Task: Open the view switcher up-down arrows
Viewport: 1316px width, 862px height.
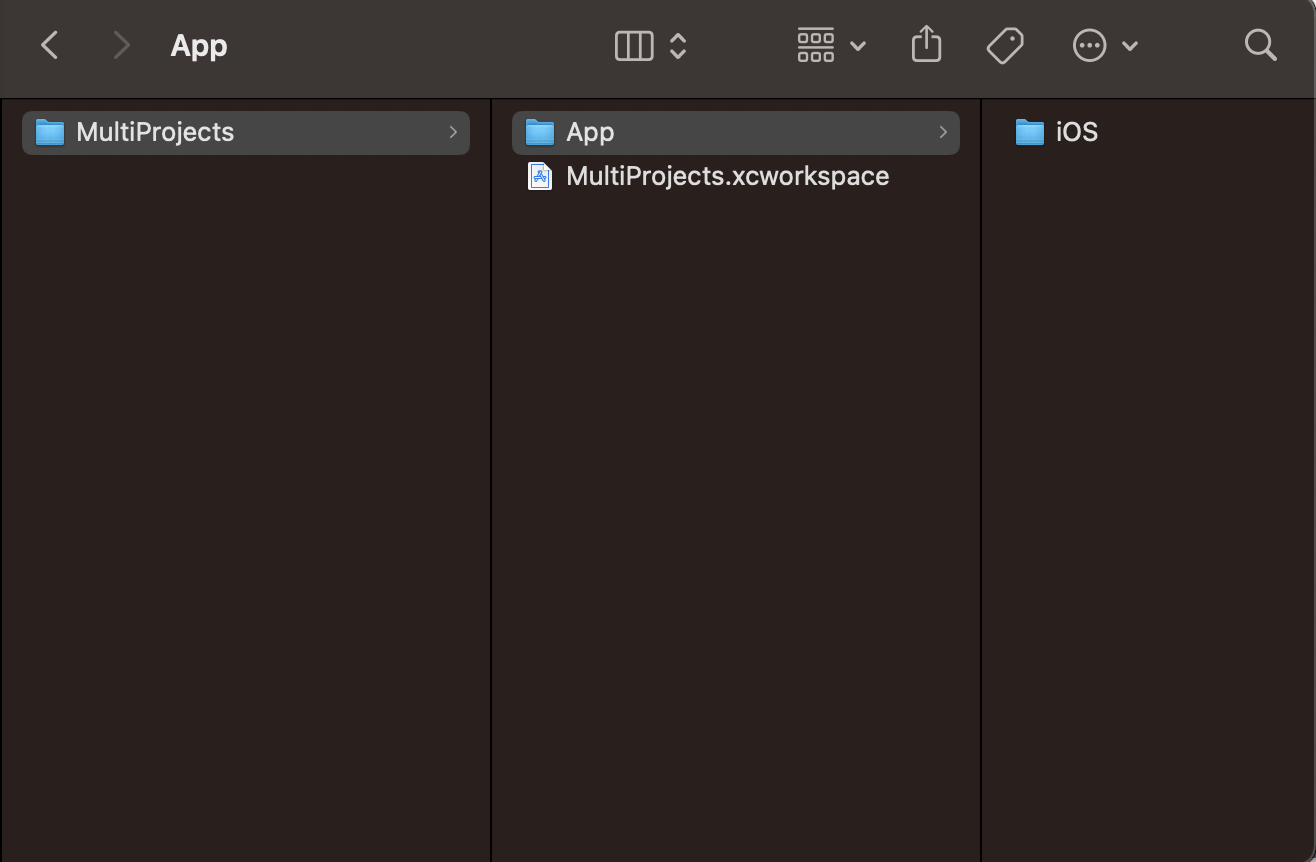Action: tap(678, 46)
